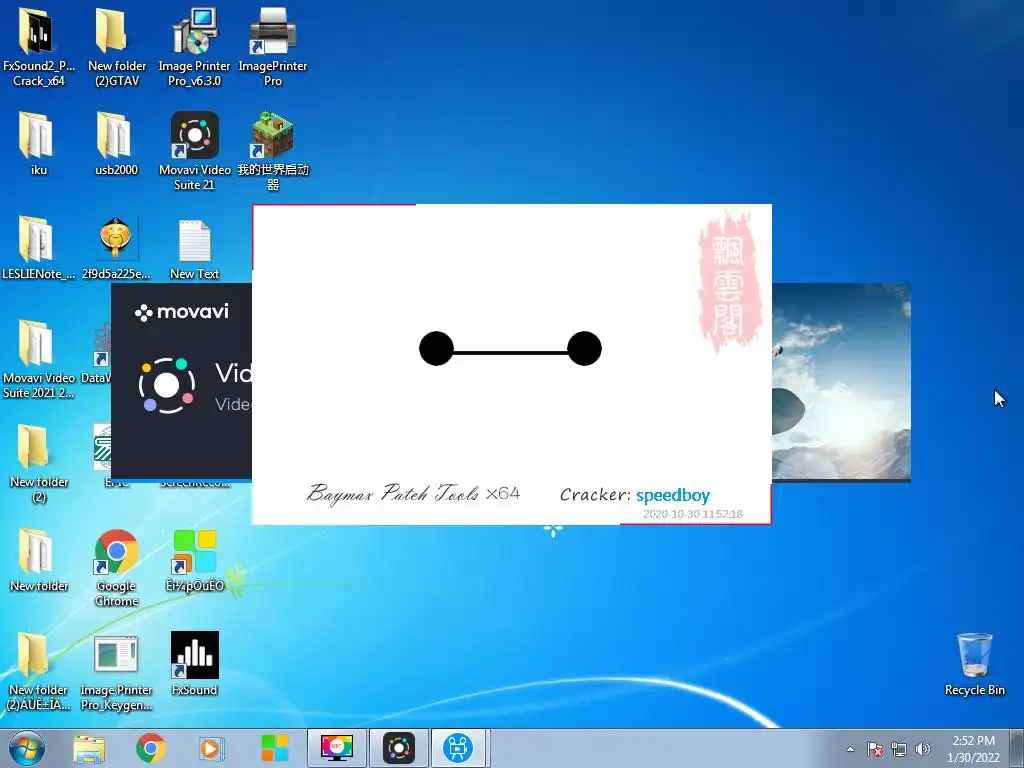Show hidden system tray icons
This screenshot has height=768, width=1024.
coord(850,750)
